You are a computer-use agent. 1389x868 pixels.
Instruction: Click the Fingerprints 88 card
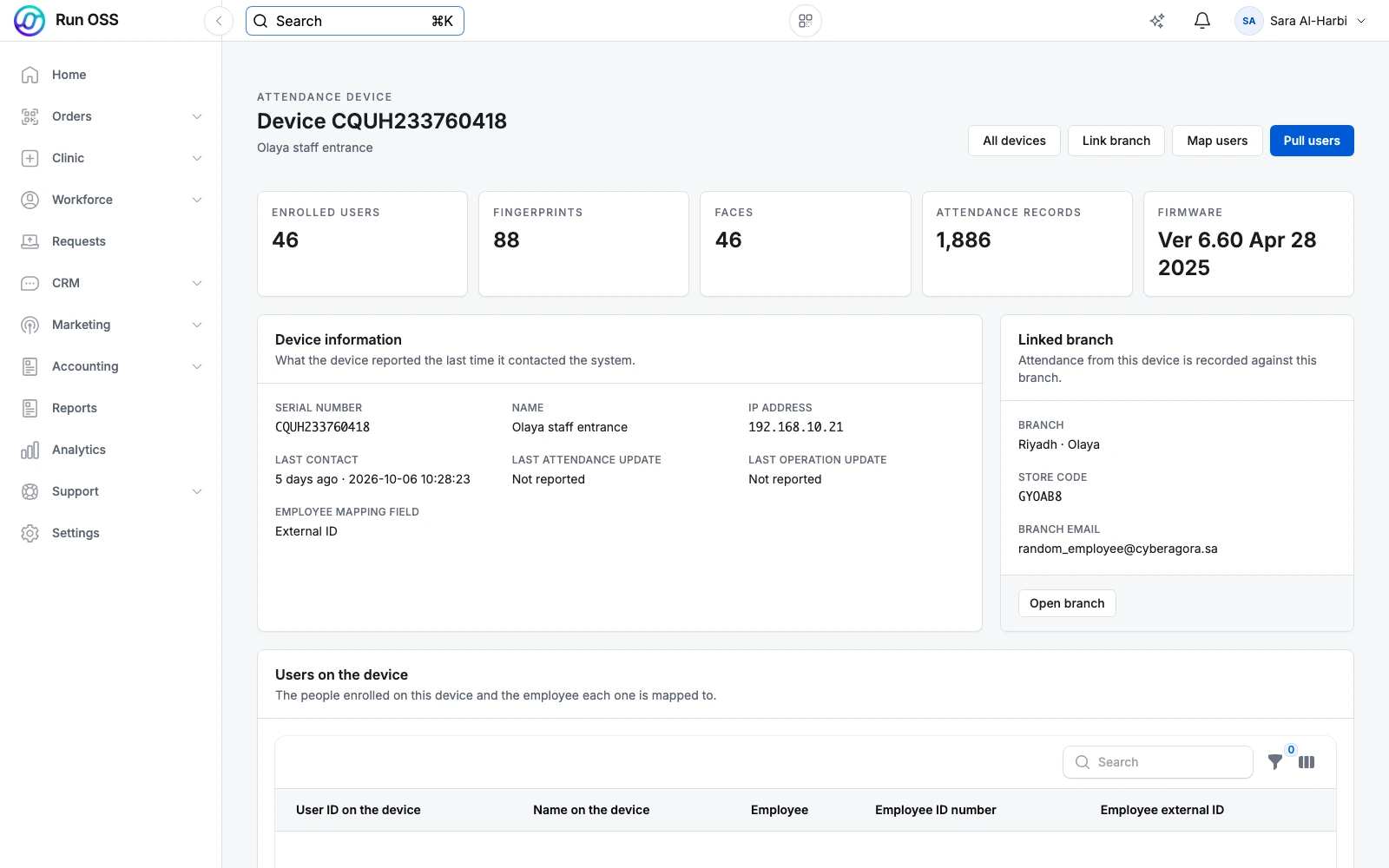(583, 244)
